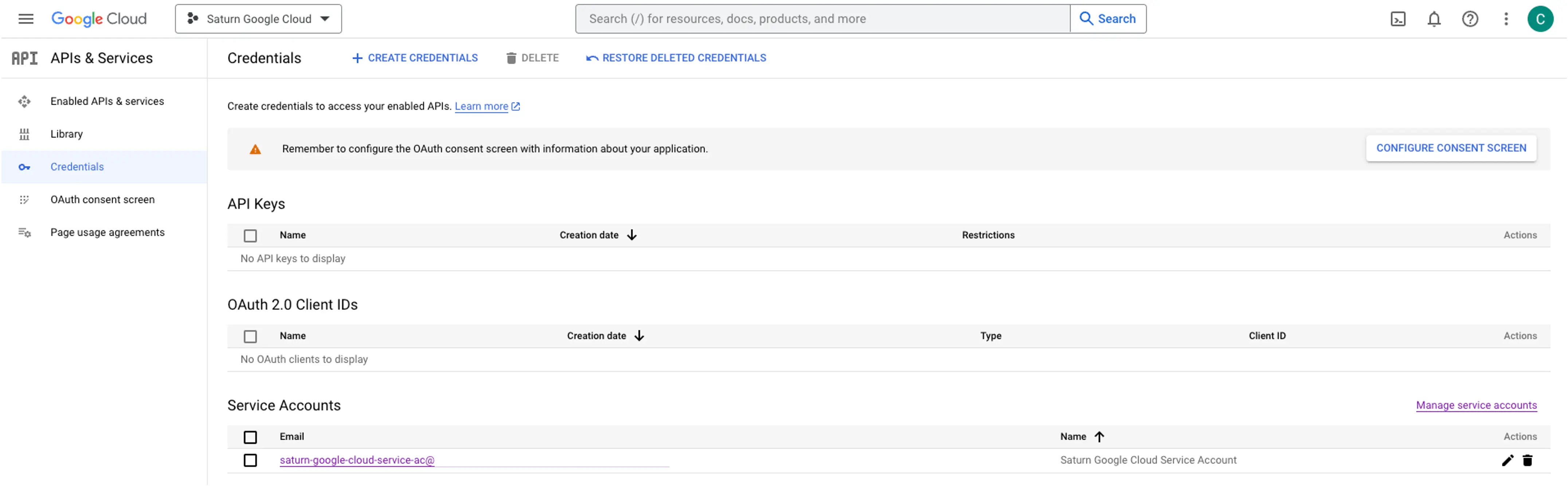Open the Learn more link

point(481,106)
